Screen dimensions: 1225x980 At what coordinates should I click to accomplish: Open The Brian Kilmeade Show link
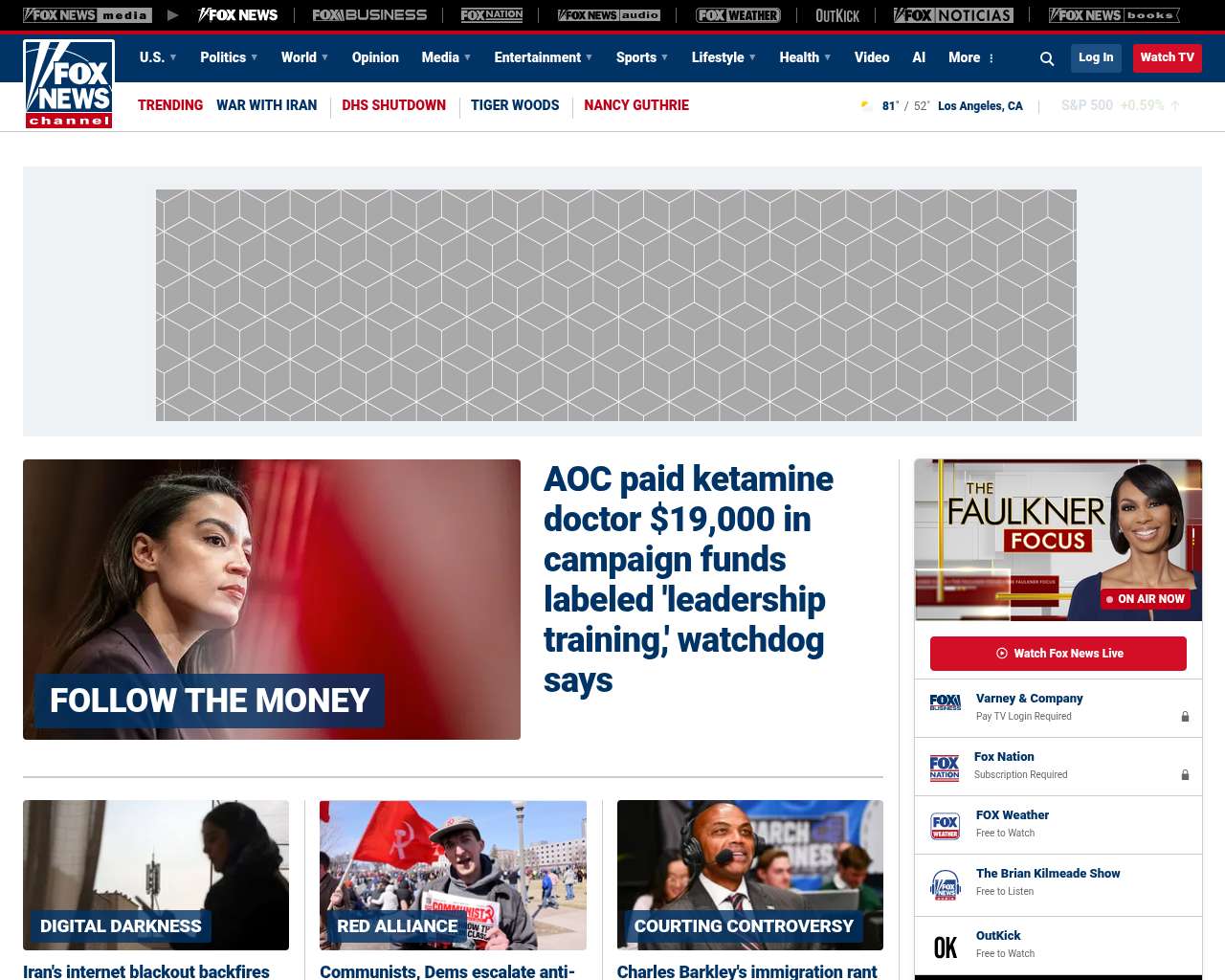point(1048,874)
